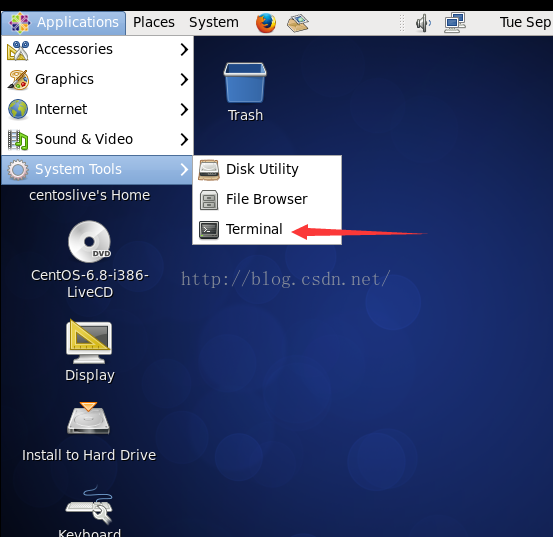Image resolution: width=553 pixels, height=537 pixels.
Task: Open the Graphics submenu
Action: (97, 79)
